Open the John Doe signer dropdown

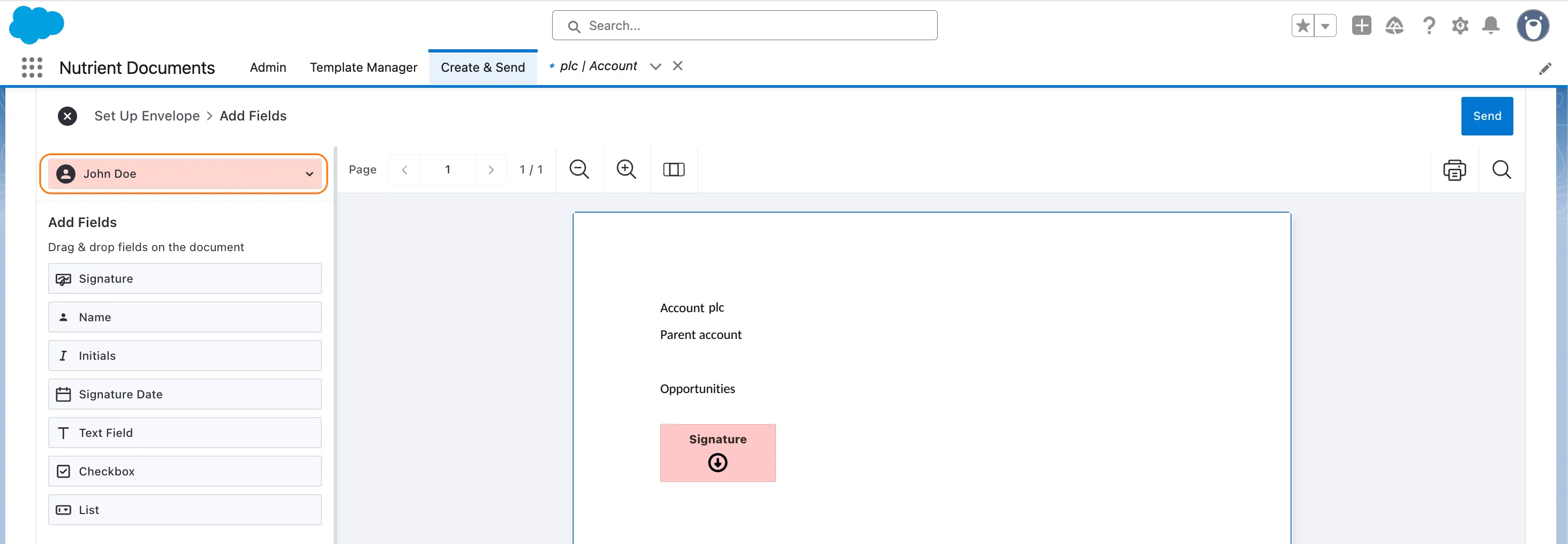pos(184,173)
